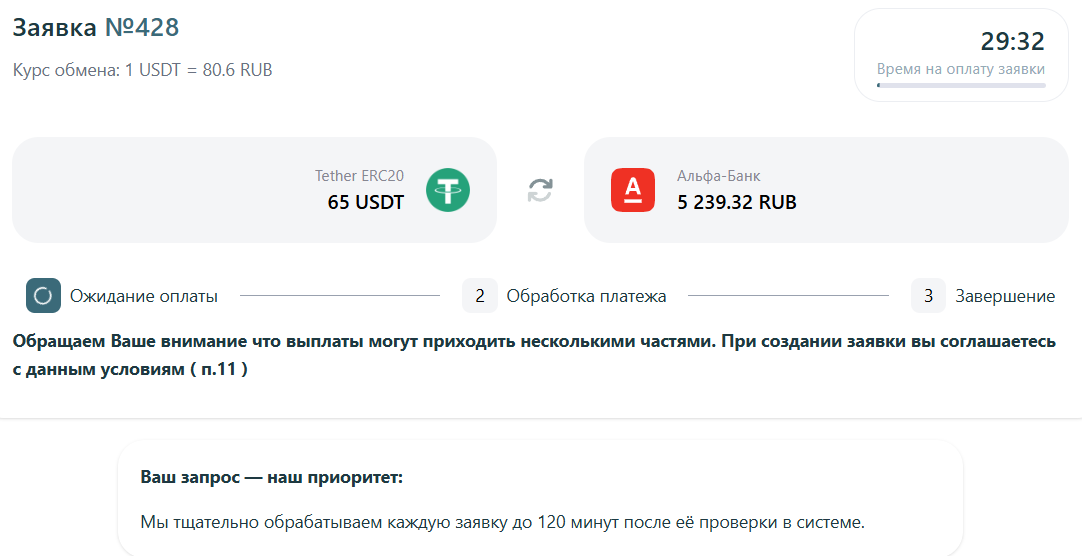The height and width of the screenshot is (556, 1082).
Task: Click the step 2 number badge
Action: coord(480,296)
